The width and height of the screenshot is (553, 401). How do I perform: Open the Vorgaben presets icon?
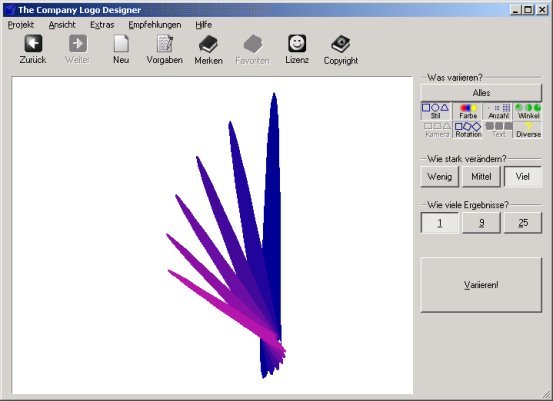pos(165,44)
